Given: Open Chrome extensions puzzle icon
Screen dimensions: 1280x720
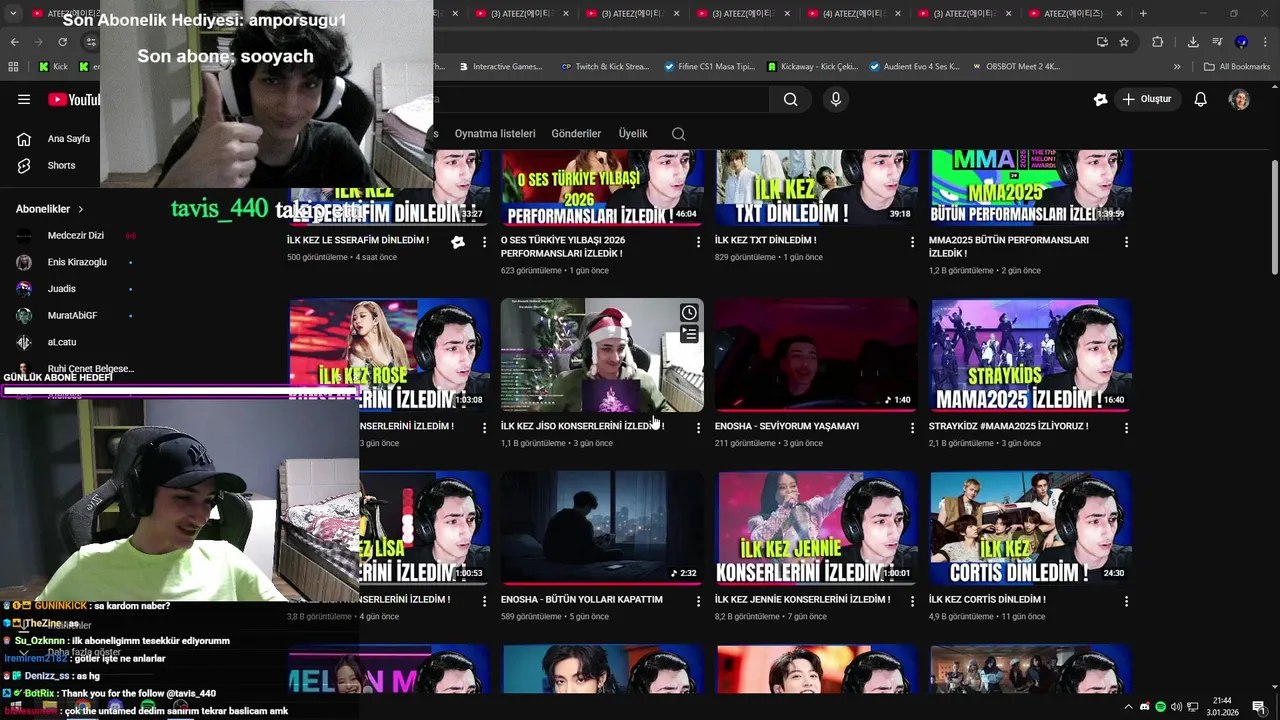Looking at the screenshot, I should click(x=1158, y=42).
